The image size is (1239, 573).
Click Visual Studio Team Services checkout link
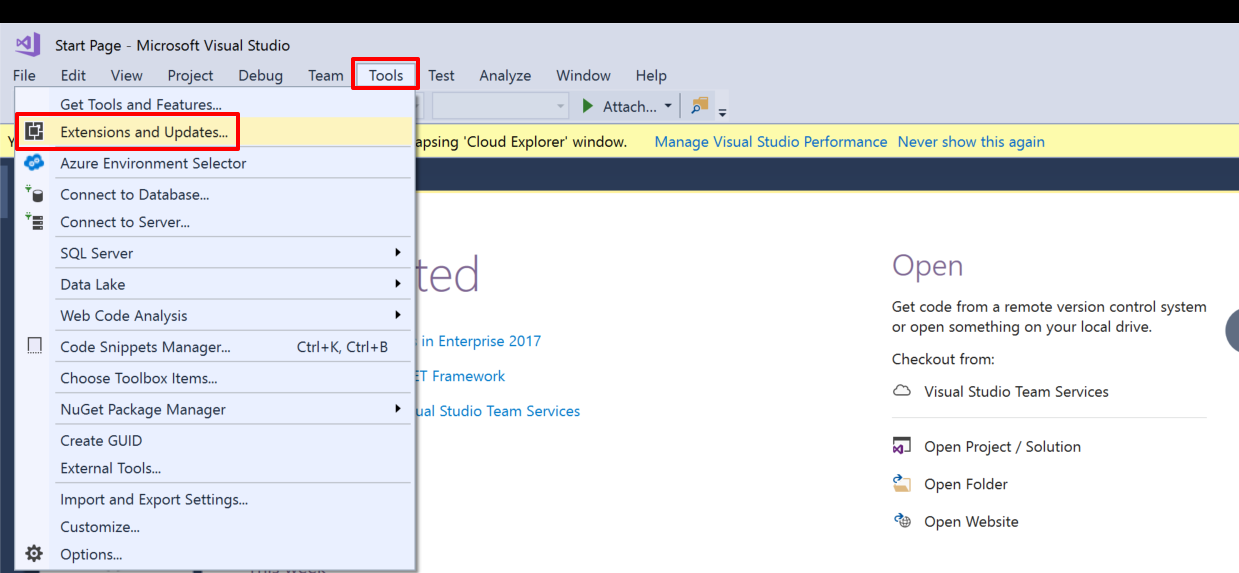click(1016, 391)
